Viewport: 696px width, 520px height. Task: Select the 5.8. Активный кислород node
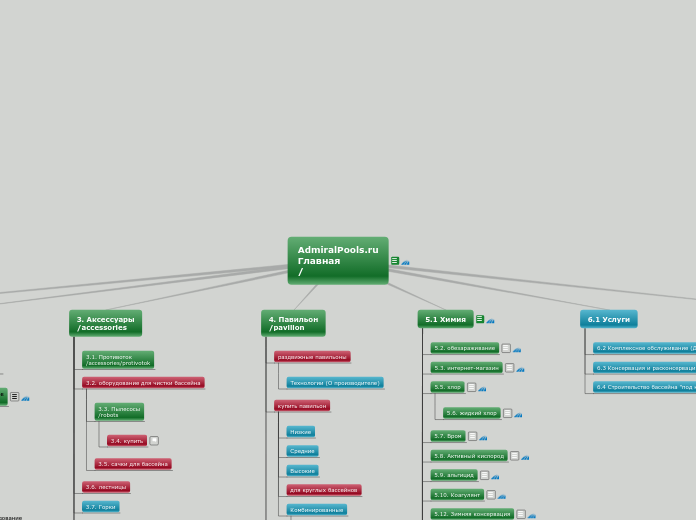(469, 455)
